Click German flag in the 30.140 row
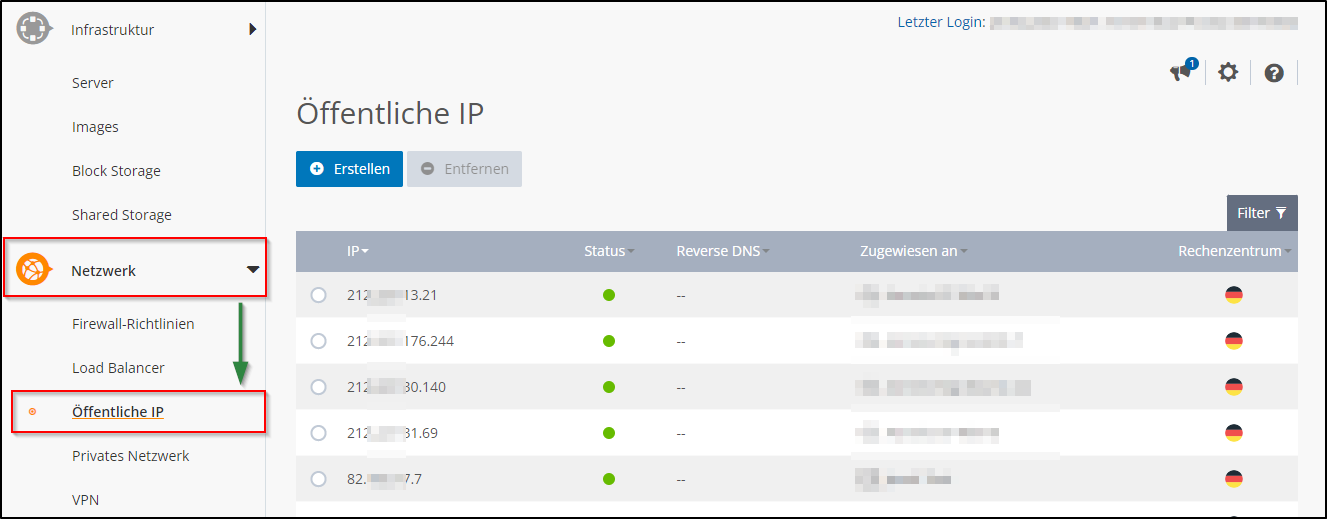 point(1234,387)
